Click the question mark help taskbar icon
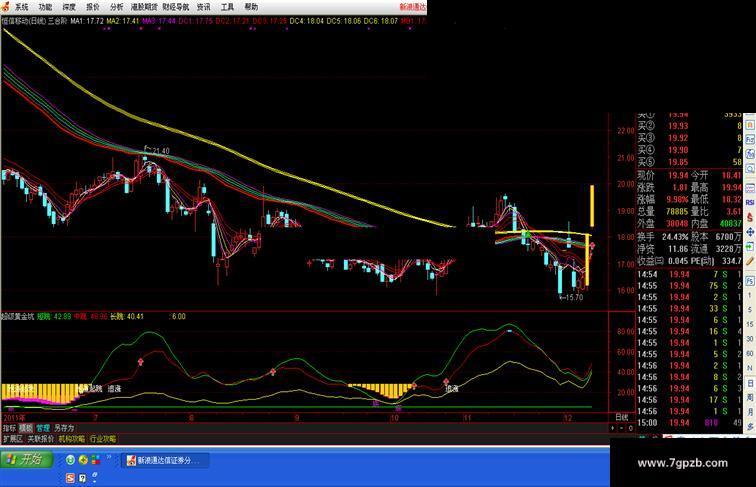Viewport: 756px width, 487px height. point(82,478)
